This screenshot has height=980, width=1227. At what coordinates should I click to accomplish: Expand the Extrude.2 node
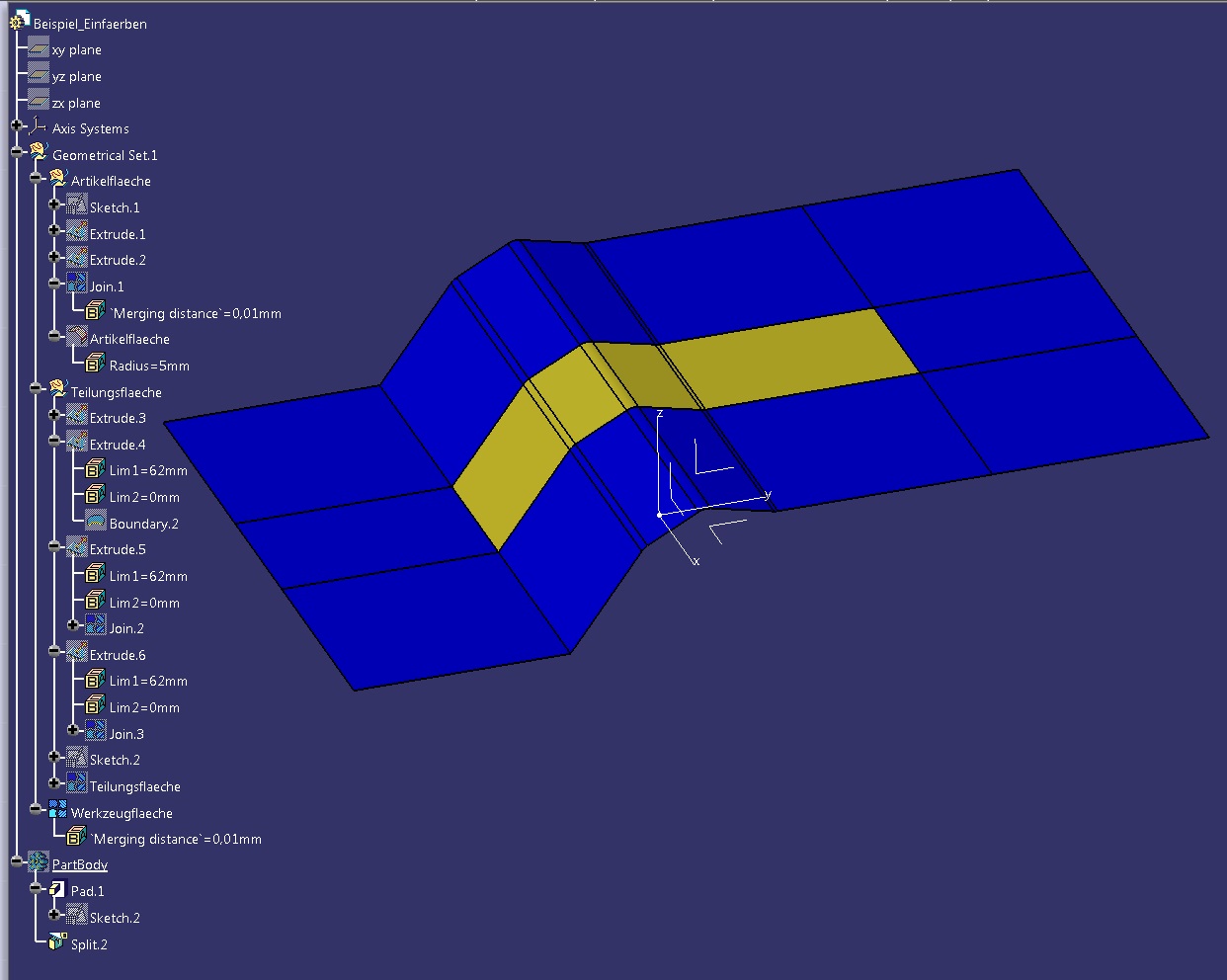click(54, 257)
